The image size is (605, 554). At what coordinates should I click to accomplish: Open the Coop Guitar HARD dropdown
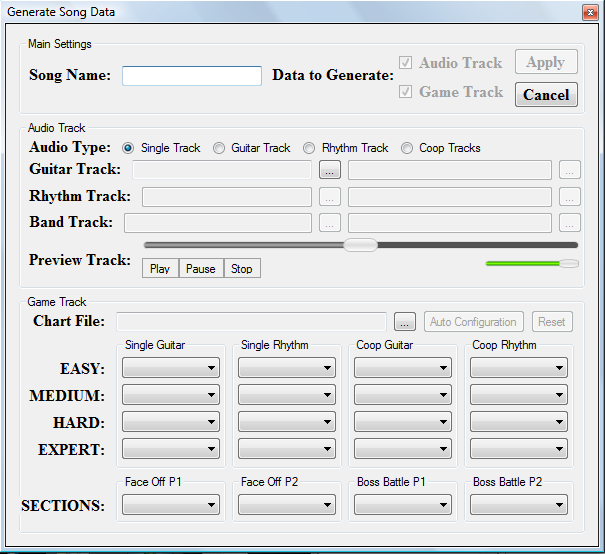(403, 422)
